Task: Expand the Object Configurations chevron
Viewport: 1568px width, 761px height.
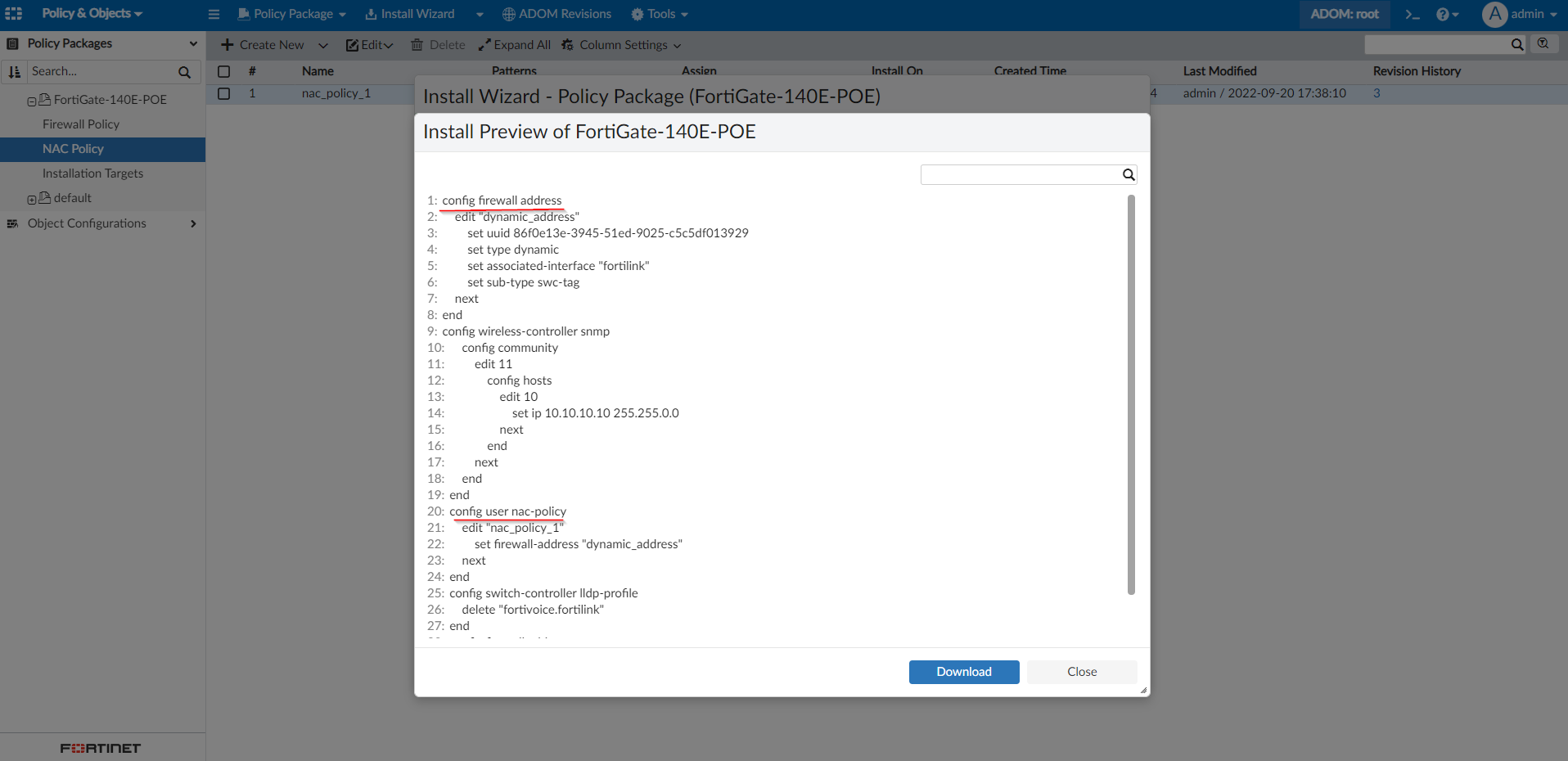Action: (x=193, y=223)
